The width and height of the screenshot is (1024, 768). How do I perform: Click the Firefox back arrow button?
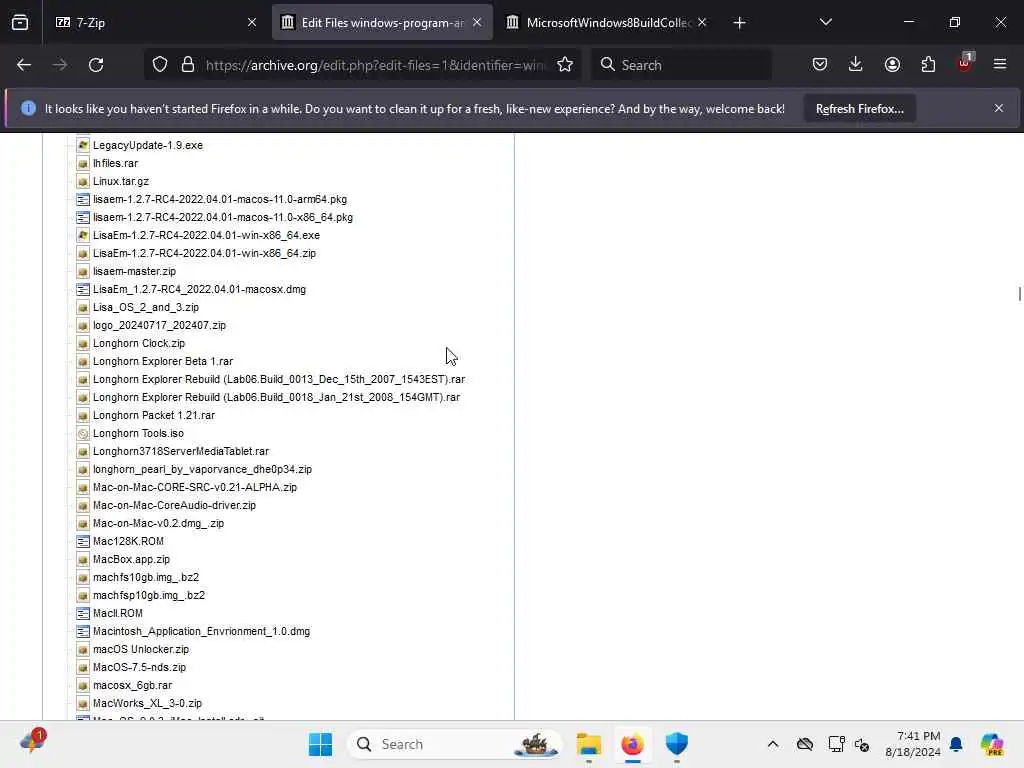tap(24, 65)
